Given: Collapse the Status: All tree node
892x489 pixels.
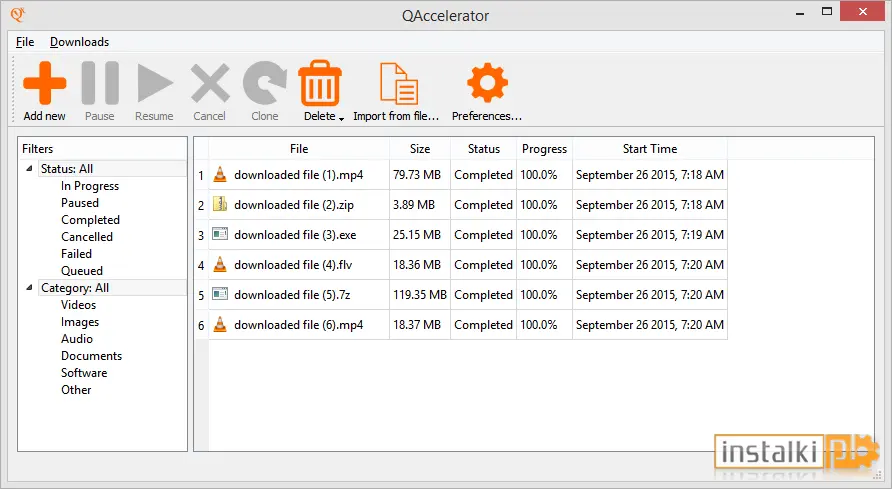Looking at the screenshot, I should 29,168.
